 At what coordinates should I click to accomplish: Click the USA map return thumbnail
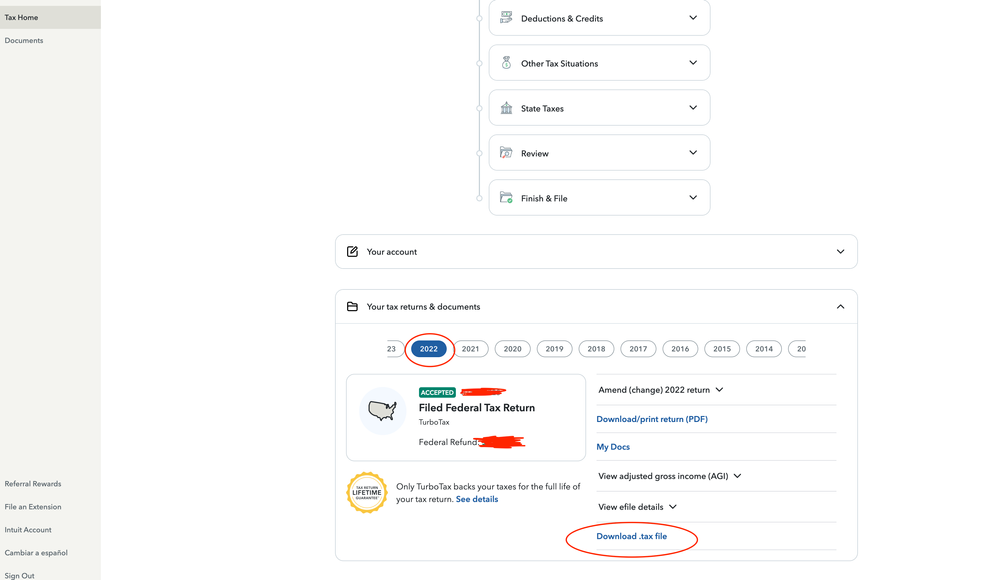coord(382,410)
